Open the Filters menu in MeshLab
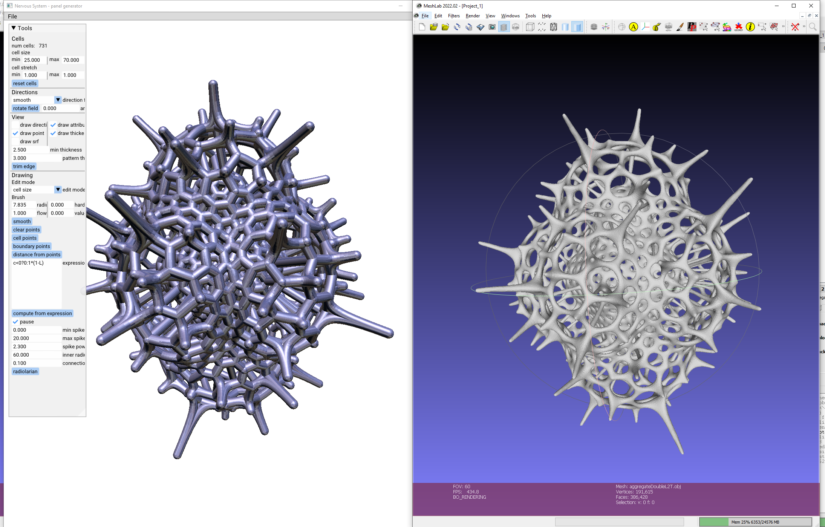Image resolution: width=825 pixels, height=527 pixels. [x=454, y=16]
